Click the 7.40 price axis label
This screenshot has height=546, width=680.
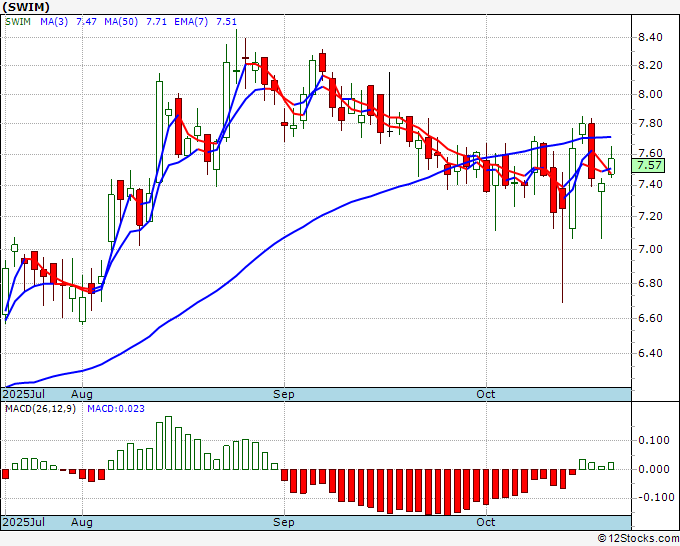650,185
